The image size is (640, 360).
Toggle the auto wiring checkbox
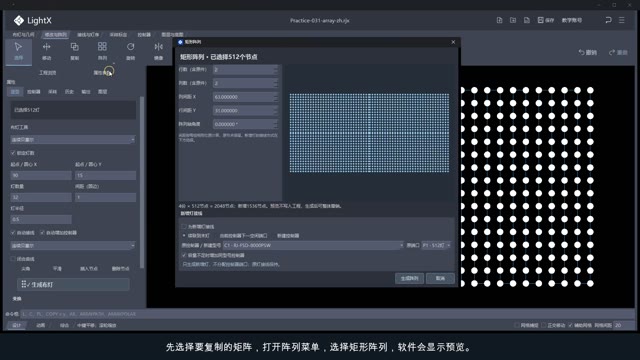coord(13,233)
